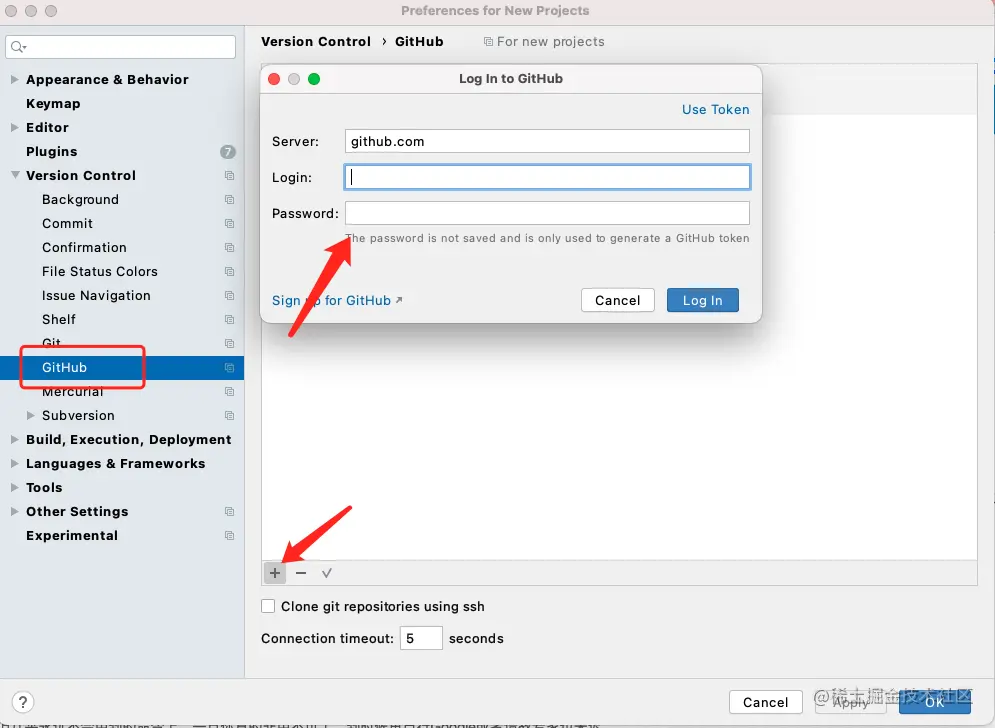Open the Shelf settings page
The image size is (995, 728).
(58, 320)
